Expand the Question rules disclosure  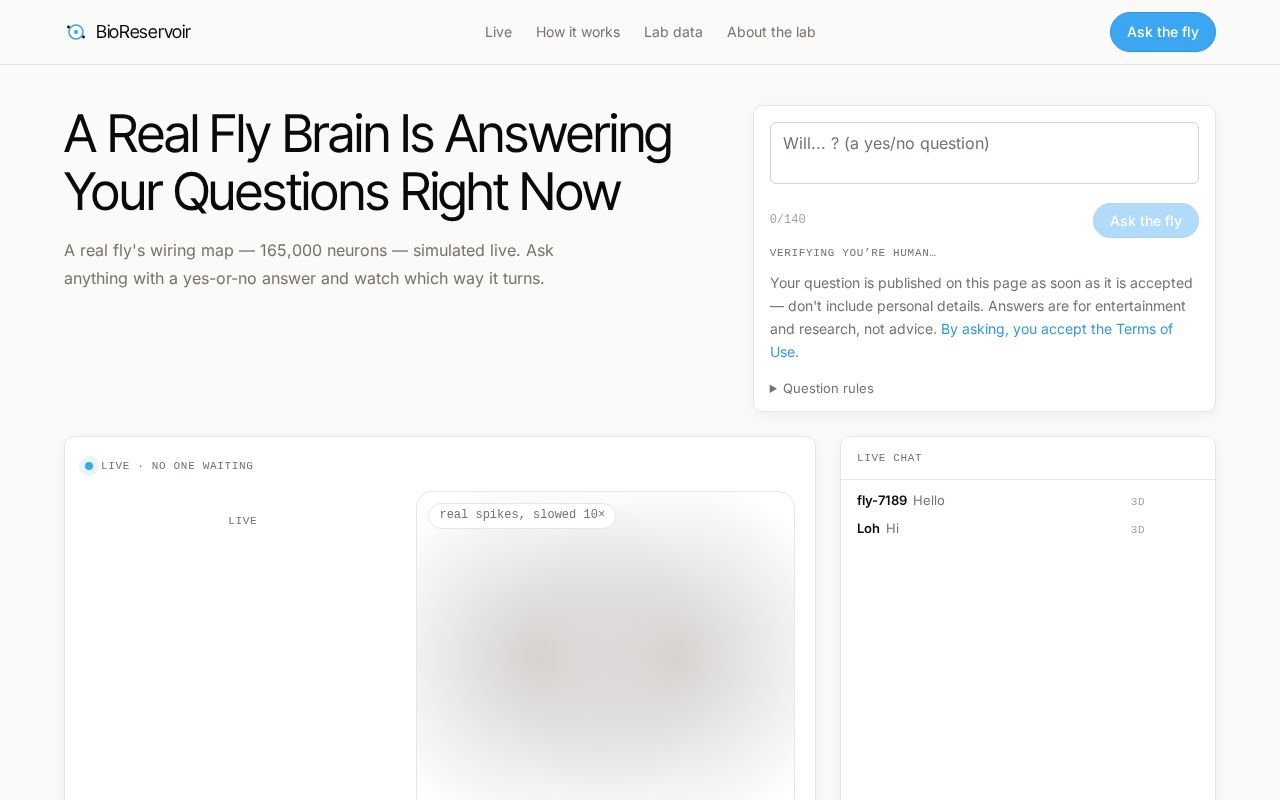tap(822, 388)
